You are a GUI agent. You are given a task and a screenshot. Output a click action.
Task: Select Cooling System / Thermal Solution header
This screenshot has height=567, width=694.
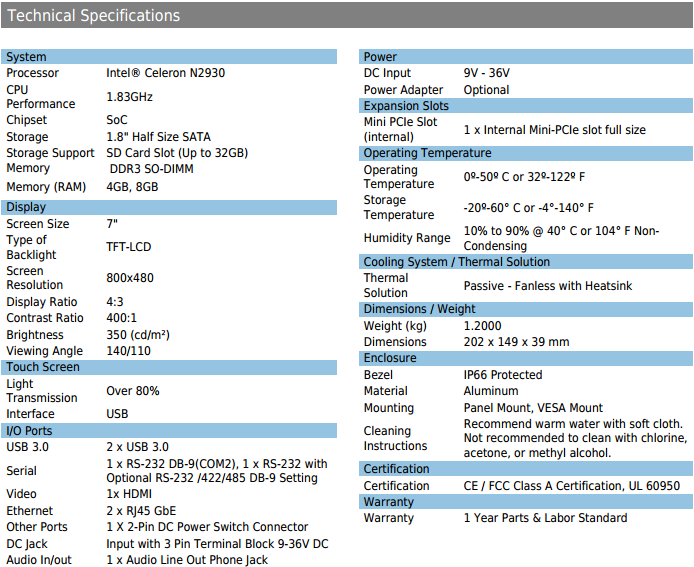[x=526, y=262]
